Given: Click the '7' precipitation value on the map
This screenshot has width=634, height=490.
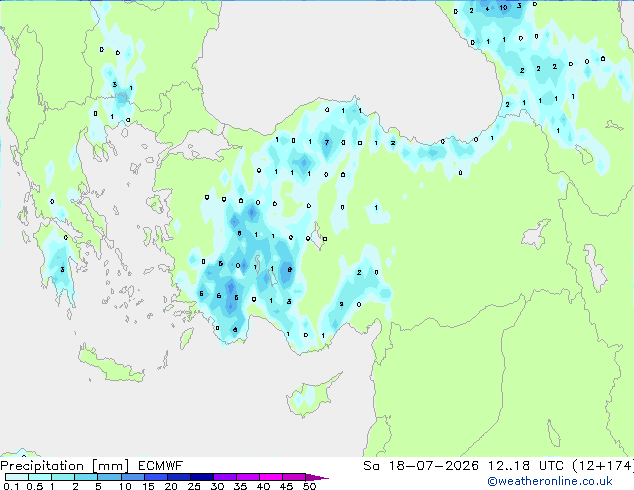Looking at the screenshot, I should click(x=327, y=142).
